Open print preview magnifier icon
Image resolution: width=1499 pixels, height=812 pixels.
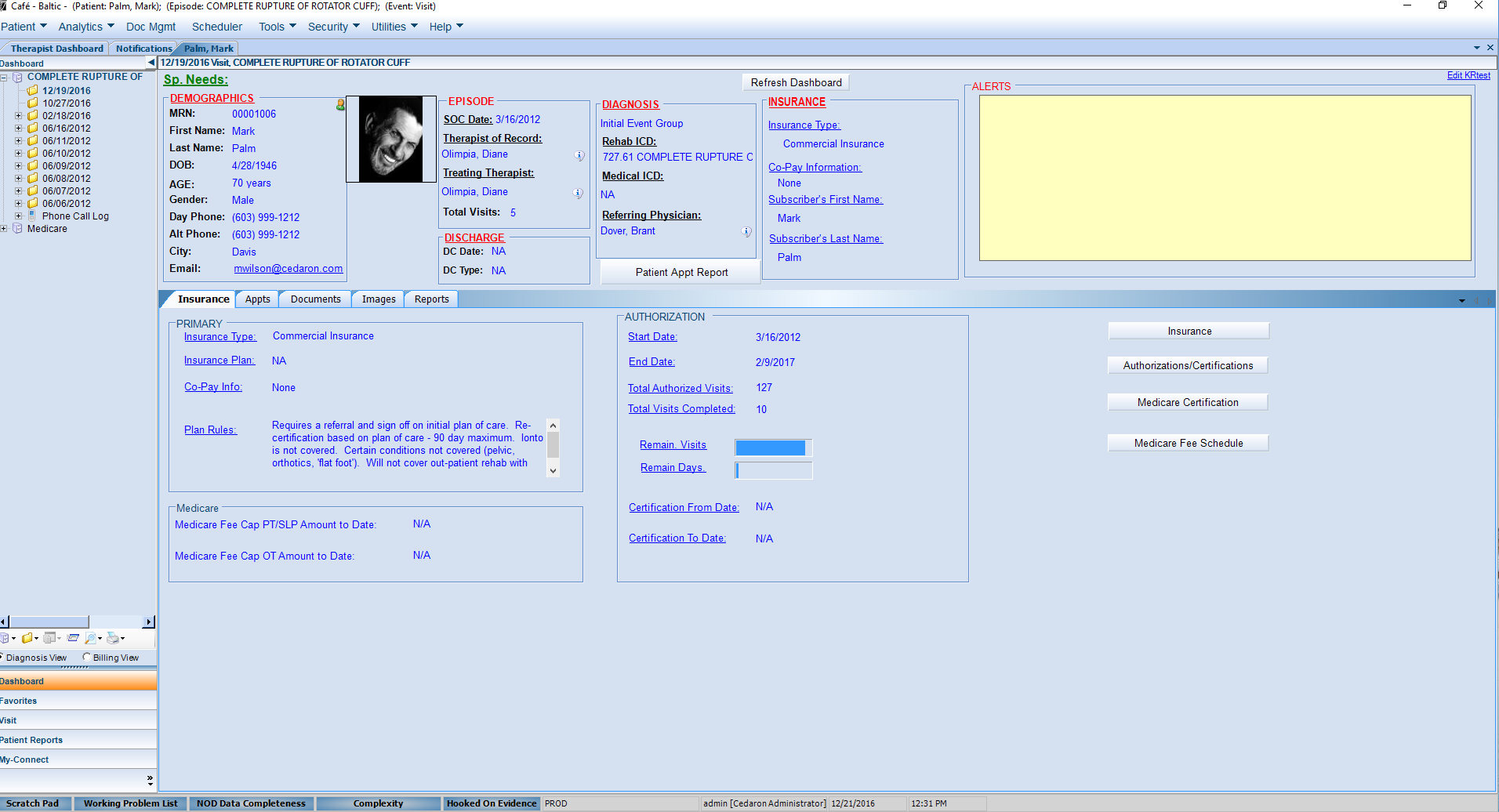pos(90,639)
